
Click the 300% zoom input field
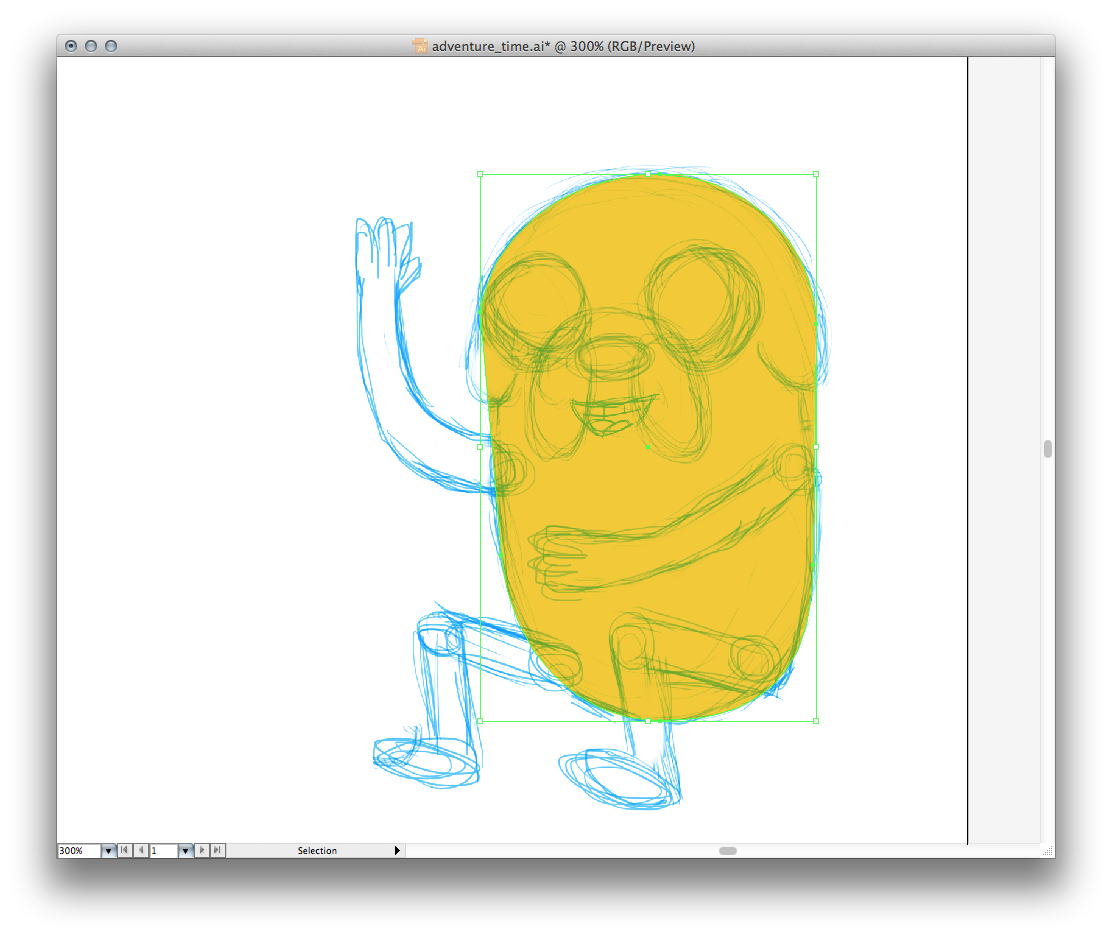click(x=78, y=850)
